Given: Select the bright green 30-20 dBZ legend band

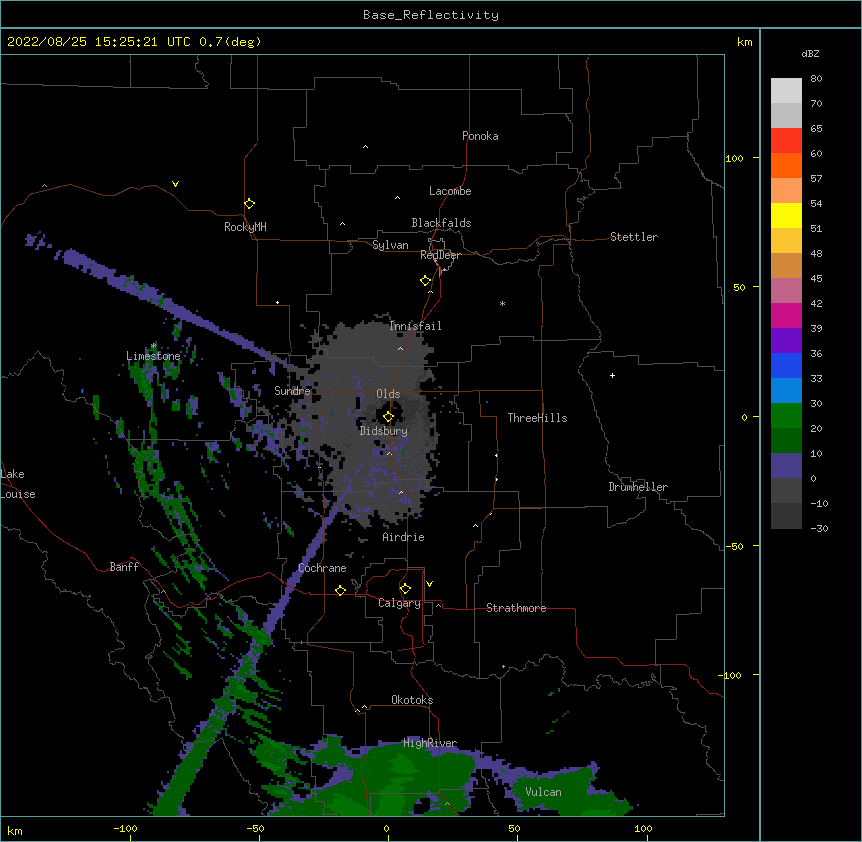Looking at the screenshot, I should (786, 416).
